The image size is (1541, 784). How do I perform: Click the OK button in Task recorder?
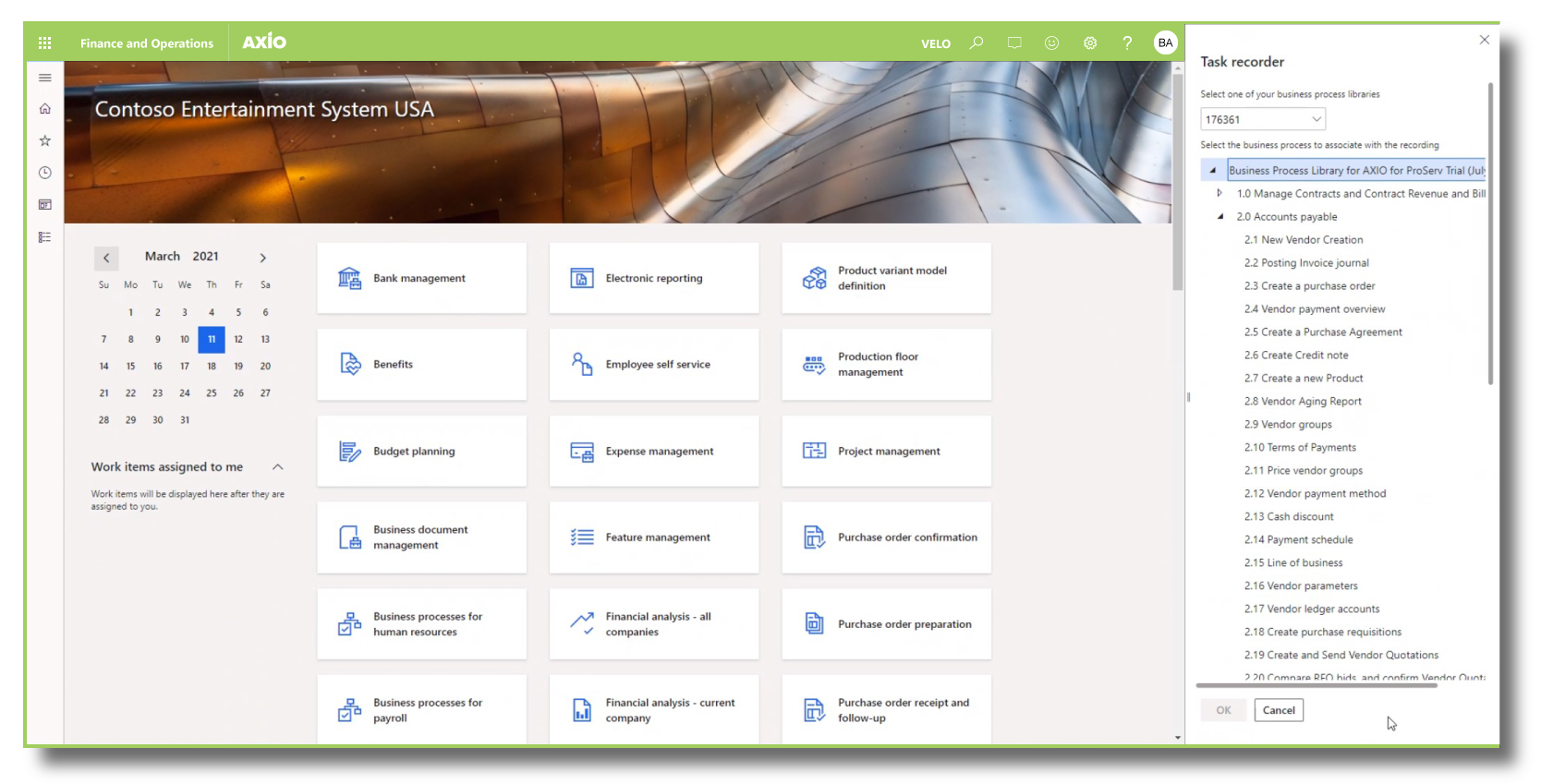(1223, 710)
